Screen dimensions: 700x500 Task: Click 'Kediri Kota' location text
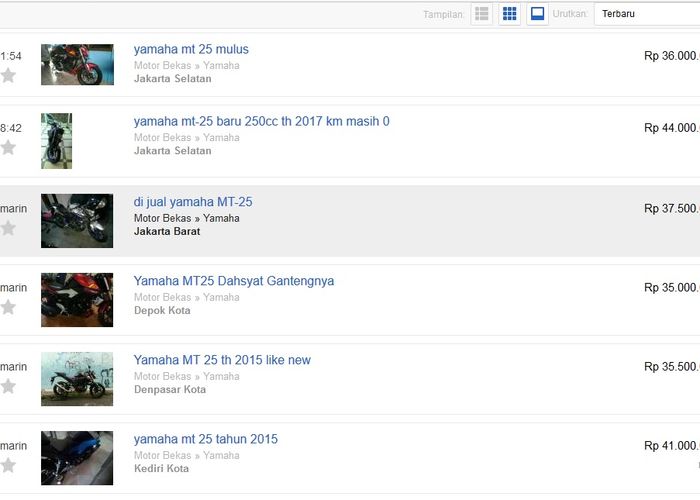161,468
